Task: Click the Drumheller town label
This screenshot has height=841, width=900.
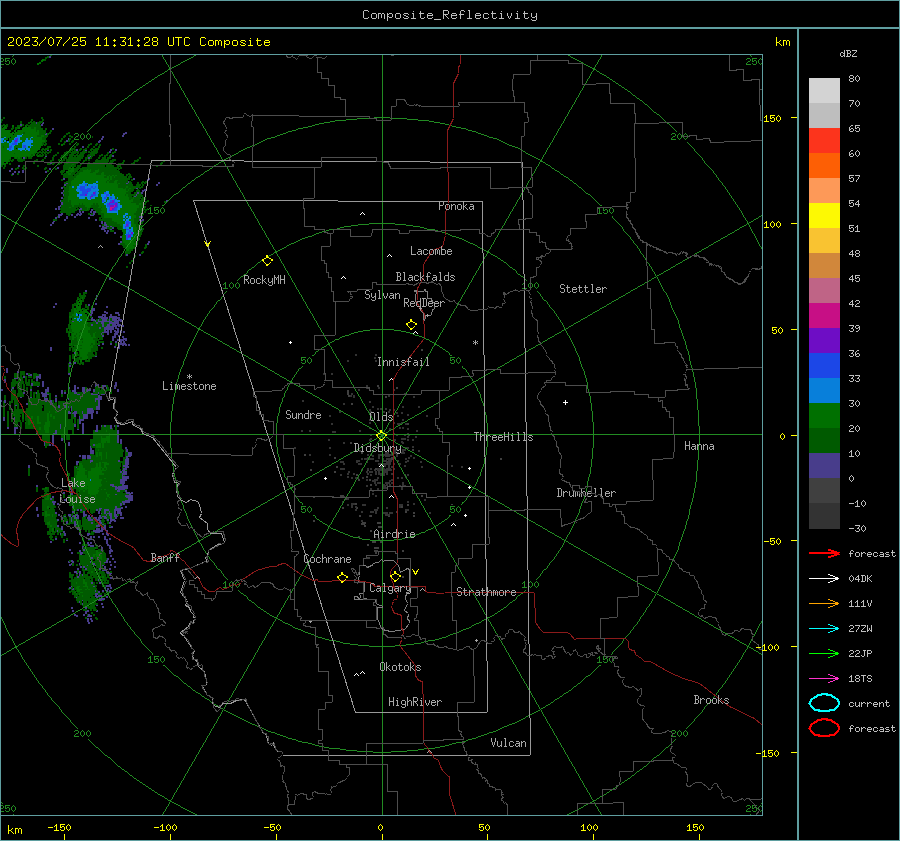Action: 586,493
